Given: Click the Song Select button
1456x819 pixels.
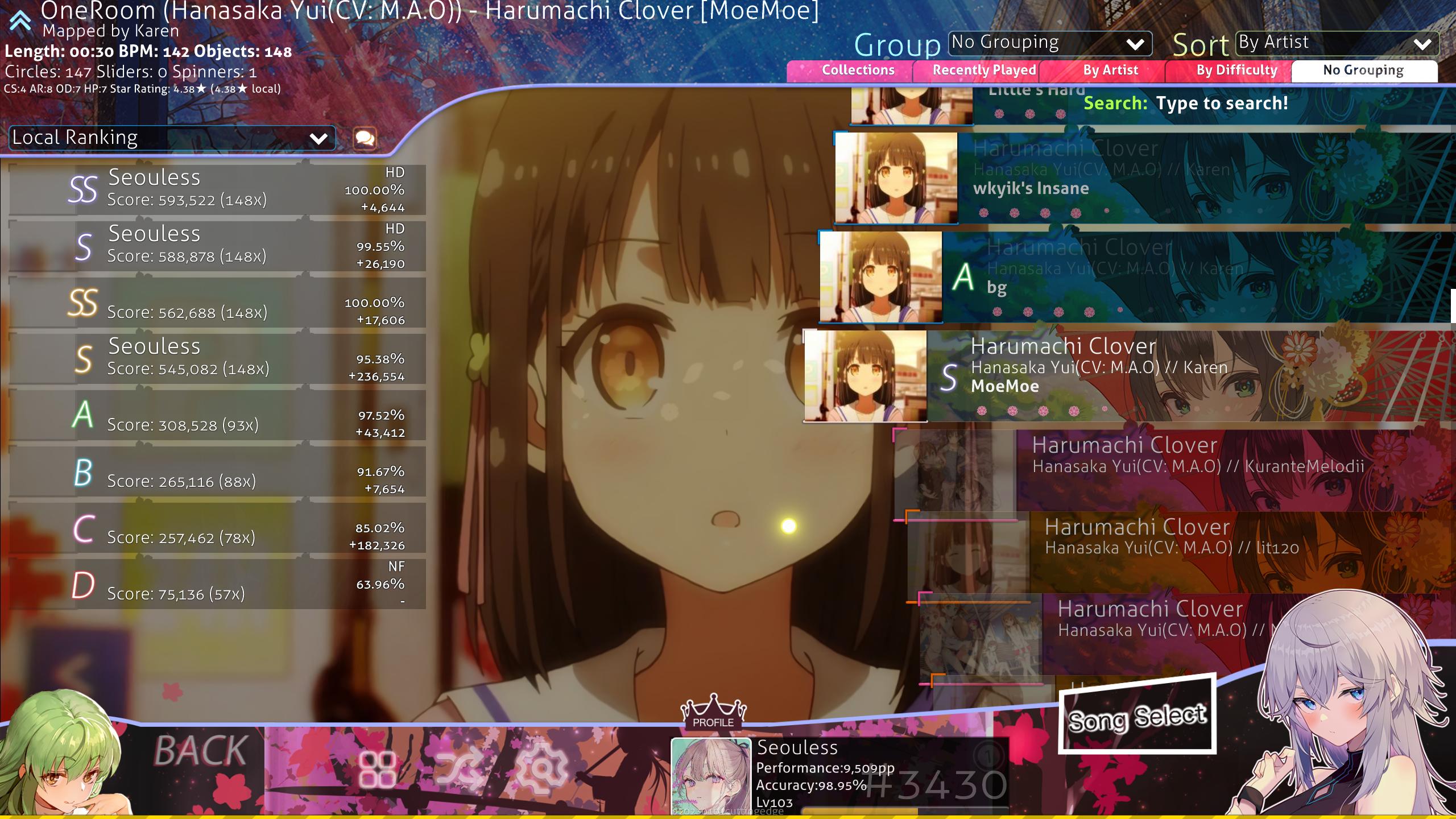Looking at the screenshot, I should point(1137,717).
